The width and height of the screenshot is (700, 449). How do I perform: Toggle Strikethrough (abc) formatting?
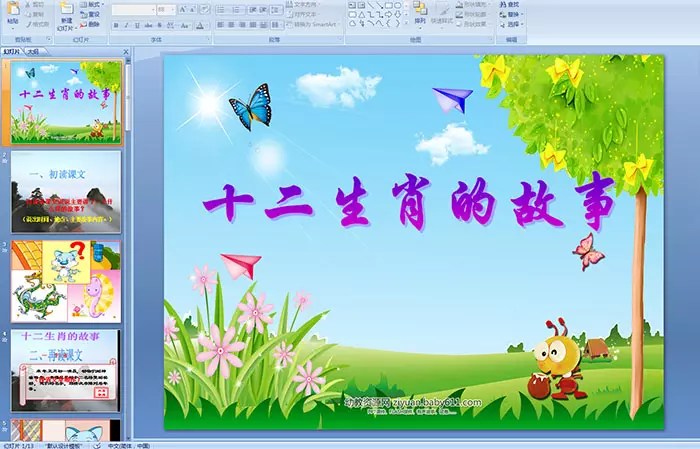click(x=148, y=25)
